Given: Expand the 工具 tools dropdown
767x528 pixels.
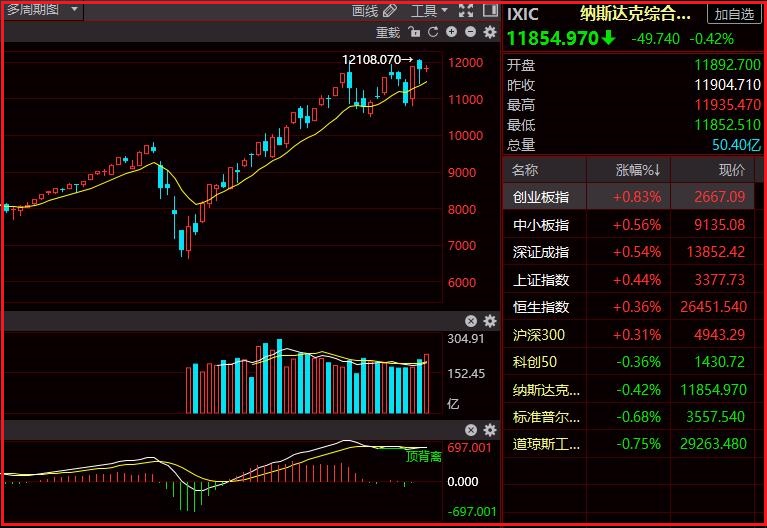Looking at the screenshot, I should click(429, 10).
